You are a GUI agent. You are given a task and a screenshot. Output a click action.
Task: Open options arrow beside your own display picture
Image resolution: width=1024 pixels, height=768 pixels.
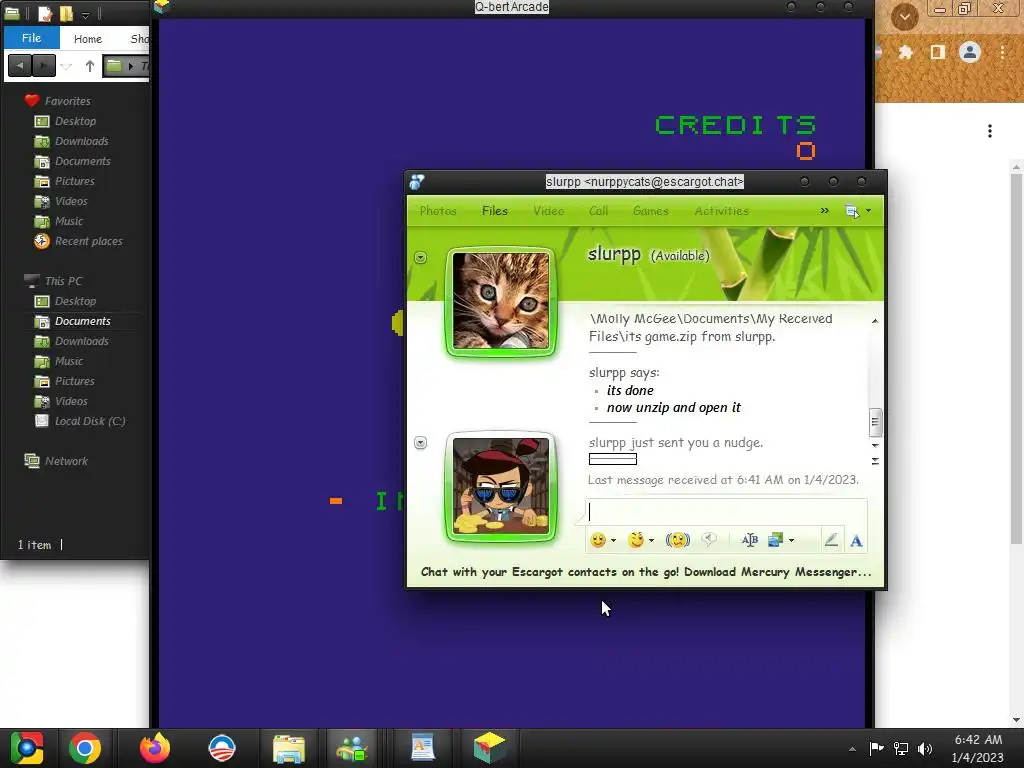421,443
